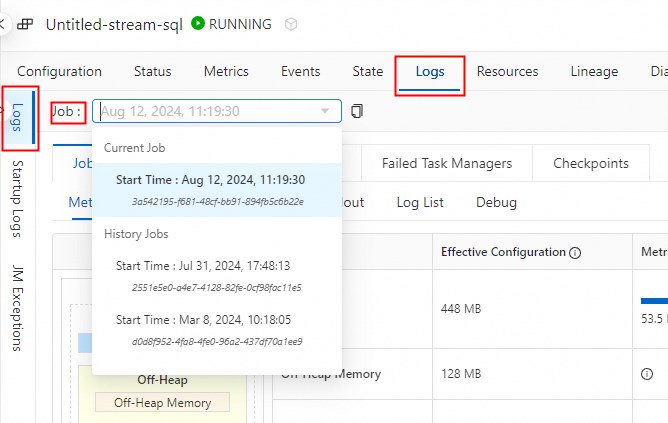Click the job ID 2551e5e0-a4e7-4128-82fe-0cf98fac11e5

click(216, 288)
